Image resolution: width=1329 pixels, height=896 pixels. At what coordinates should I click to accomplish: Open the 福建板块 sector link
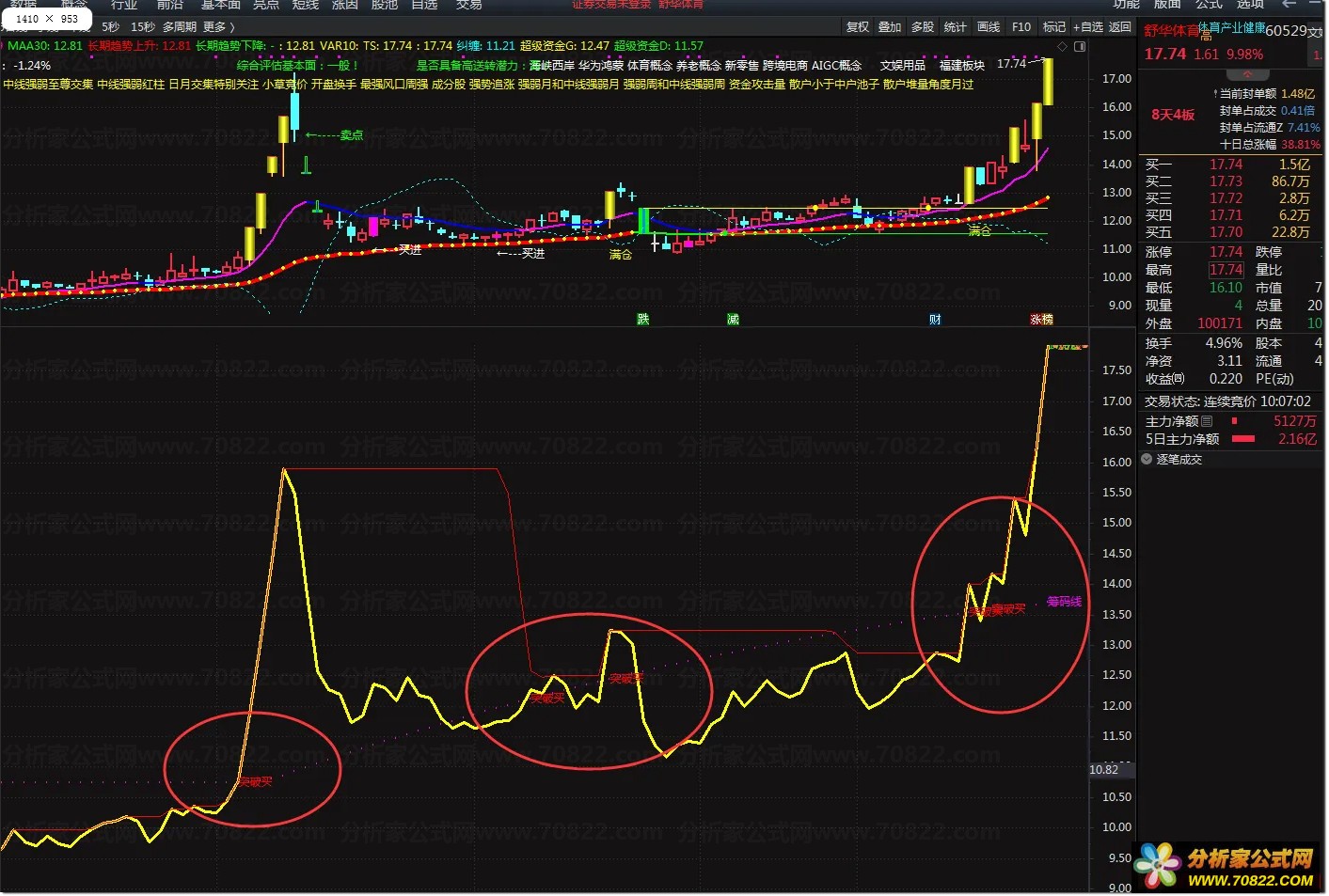coord(962,66)
